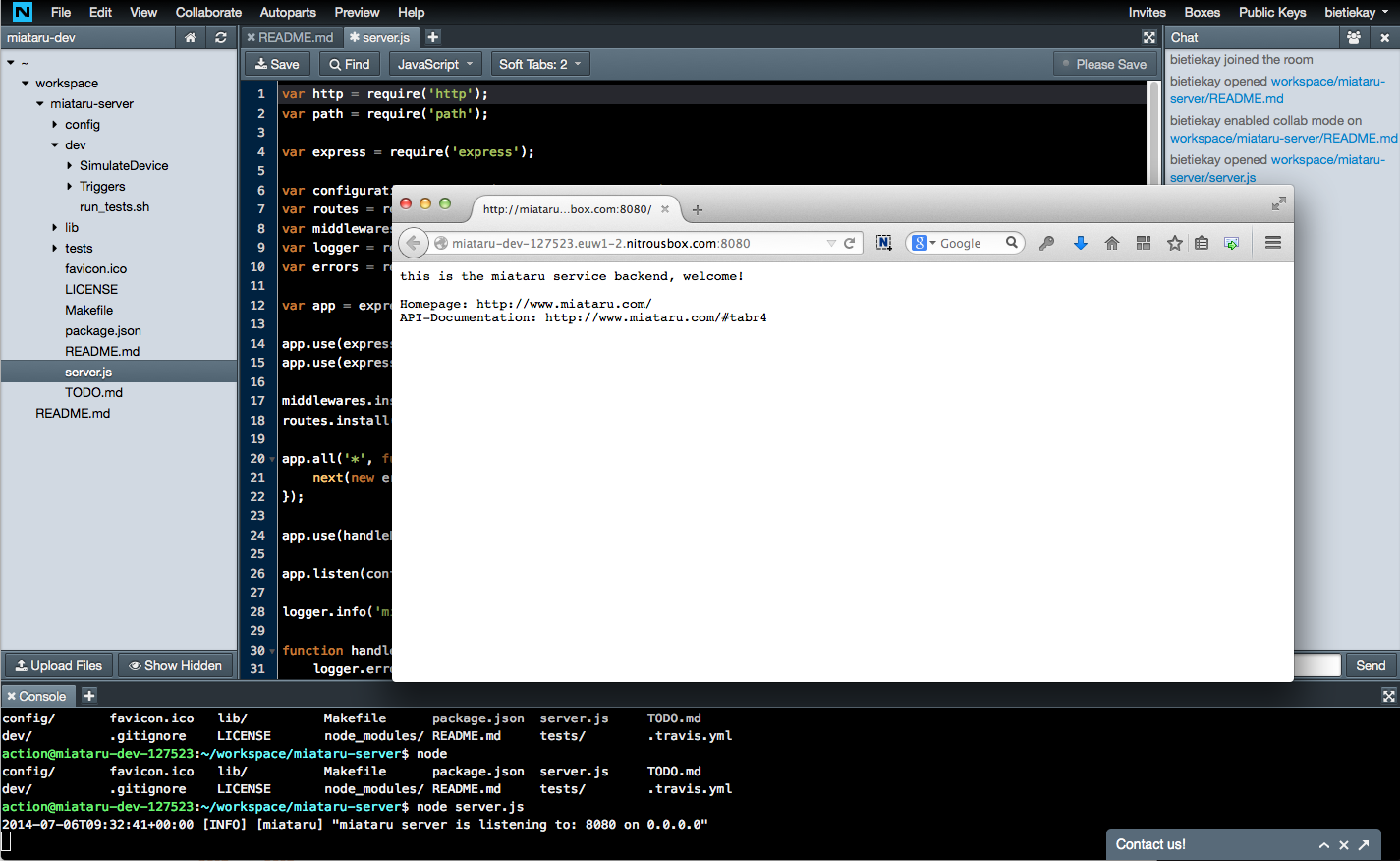This screenshot has height=861, width=1400.
Task: Open the File menu
Action: click(x=61, y=12)
